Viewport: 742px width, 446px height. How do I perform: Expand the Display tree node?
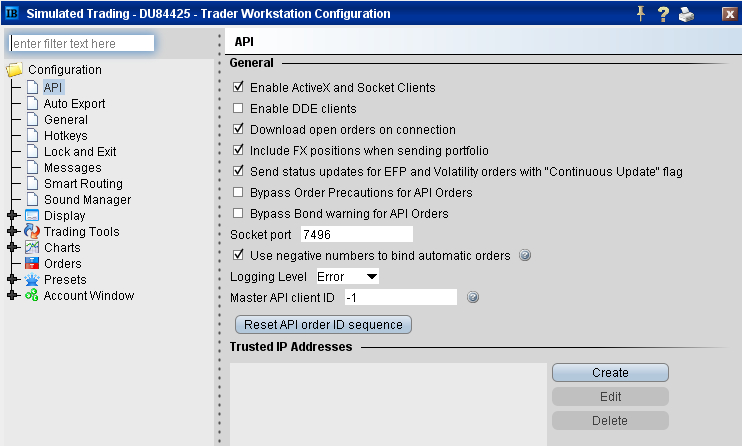12,216
